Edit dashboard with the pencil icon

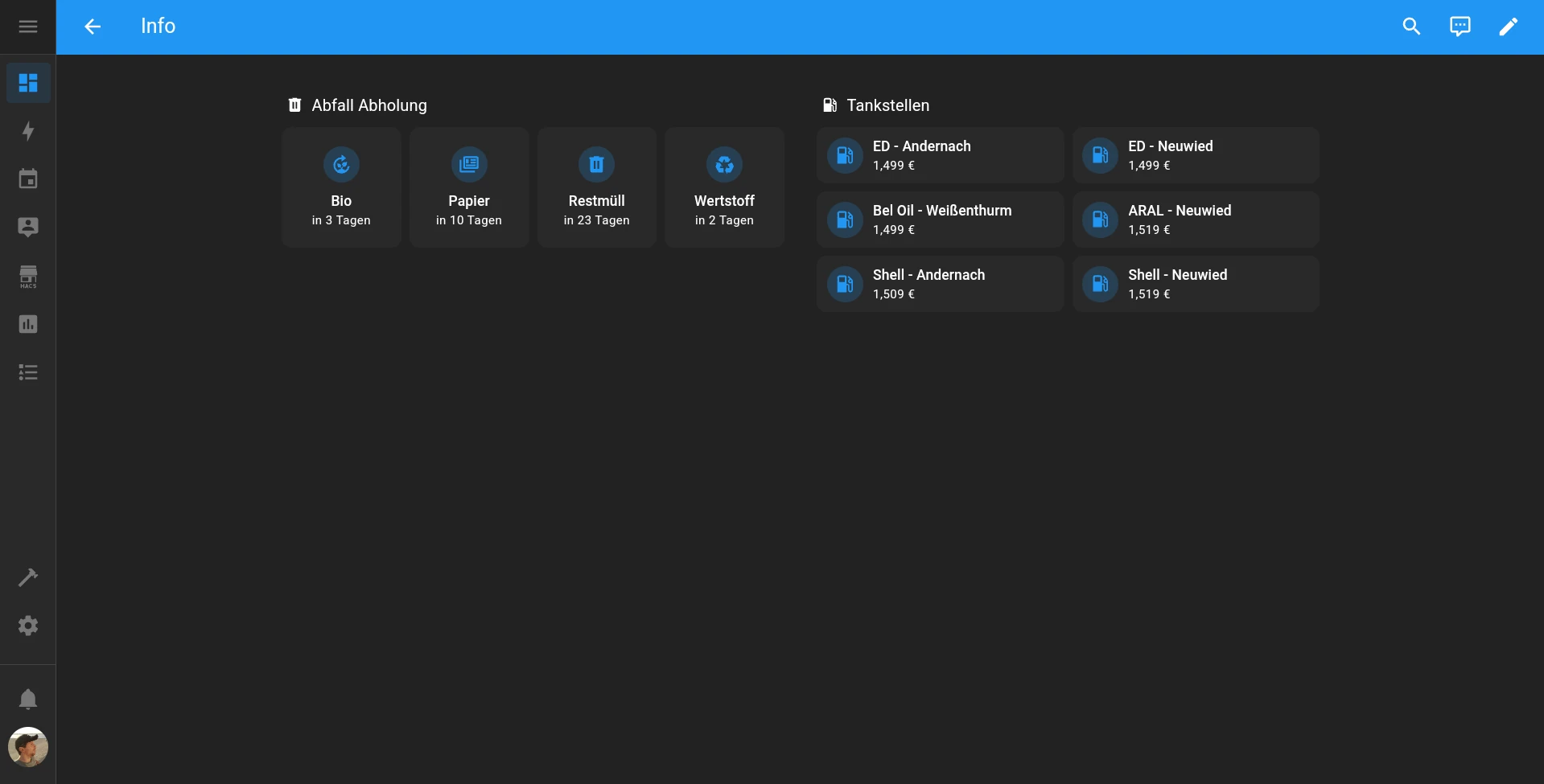1508,27
